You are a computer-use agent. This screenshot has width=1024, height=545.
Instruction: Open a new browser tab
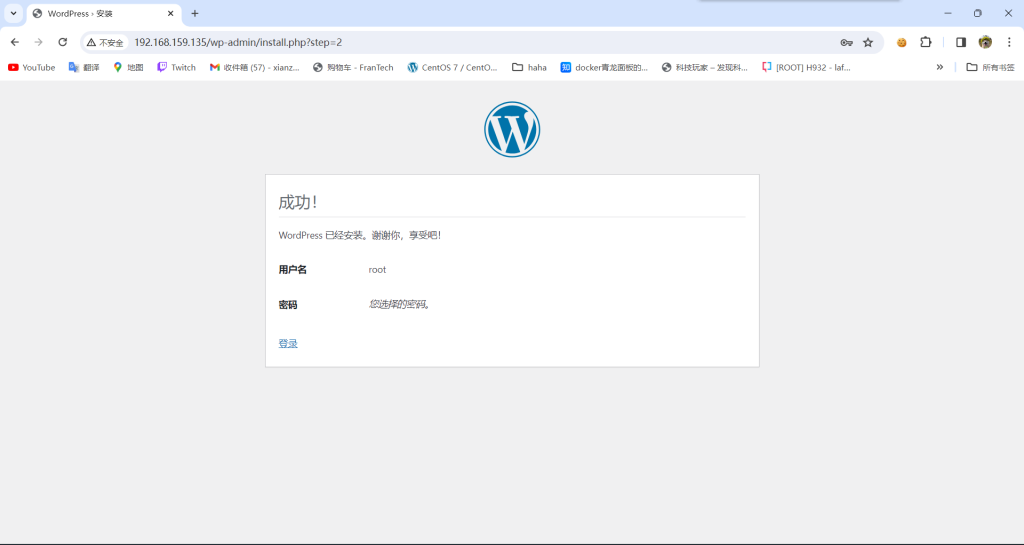(195, 13)
